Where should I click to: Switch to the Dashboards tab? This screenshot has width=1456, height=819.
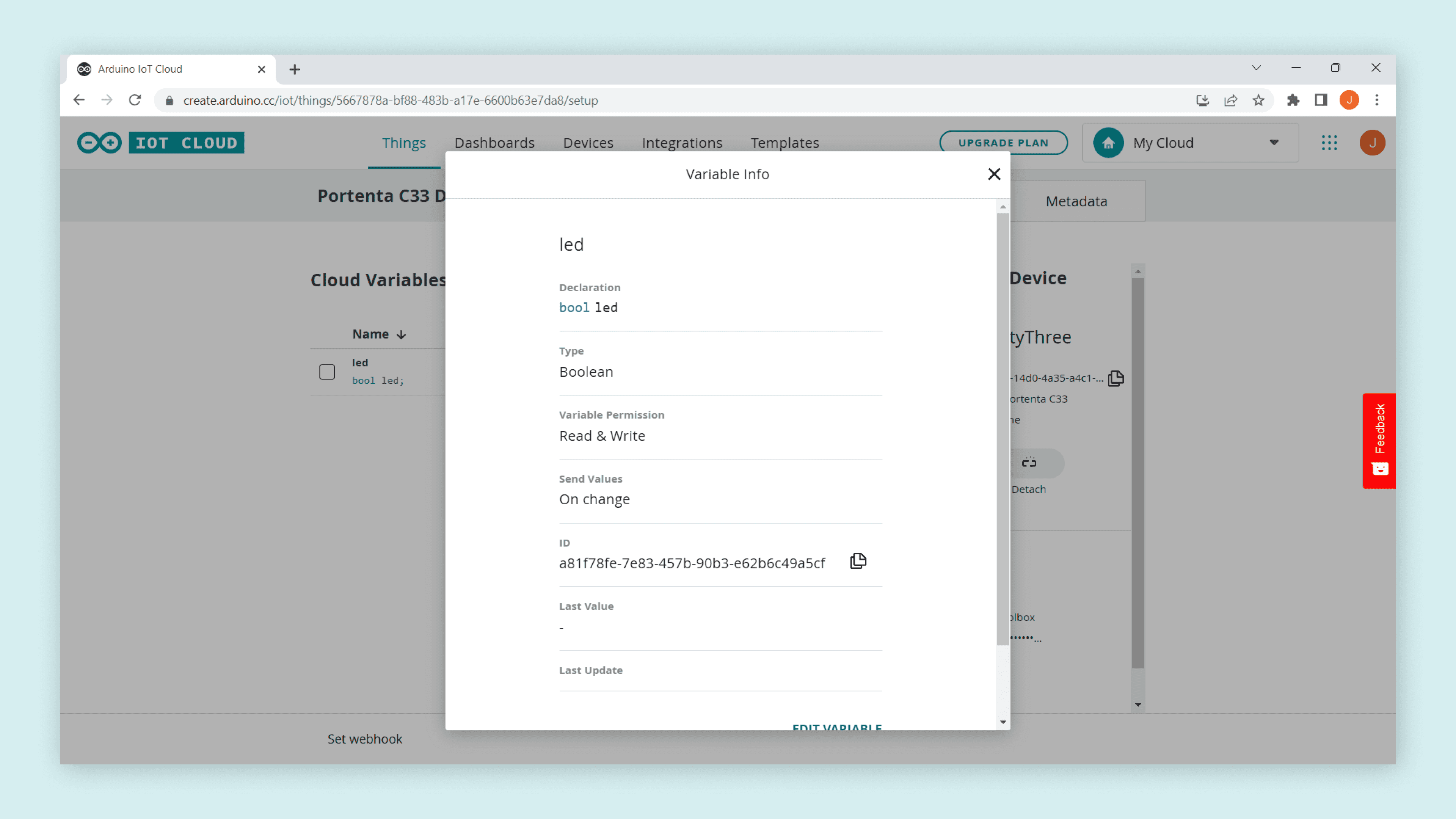(494, 143)
